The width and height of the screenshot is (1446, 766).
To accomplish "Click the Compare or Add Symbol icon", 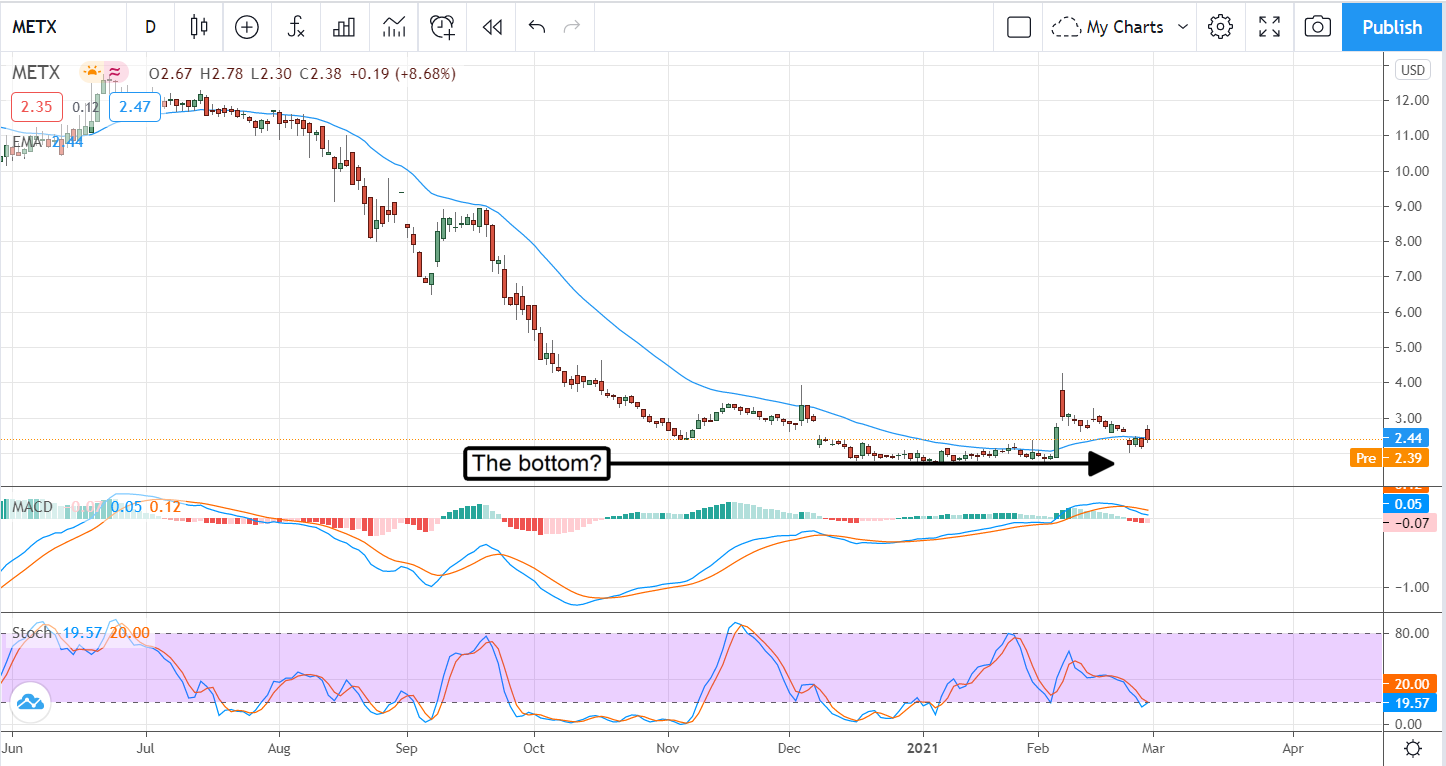I will pyautogui.click(x=246, y=27).
